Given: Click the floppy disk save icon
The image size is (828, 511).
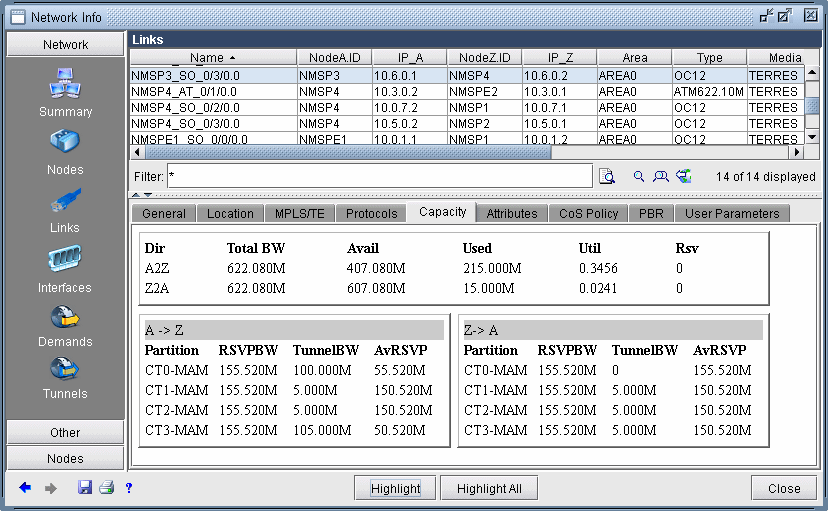Looking at the screenshot, I should (85, 488).
